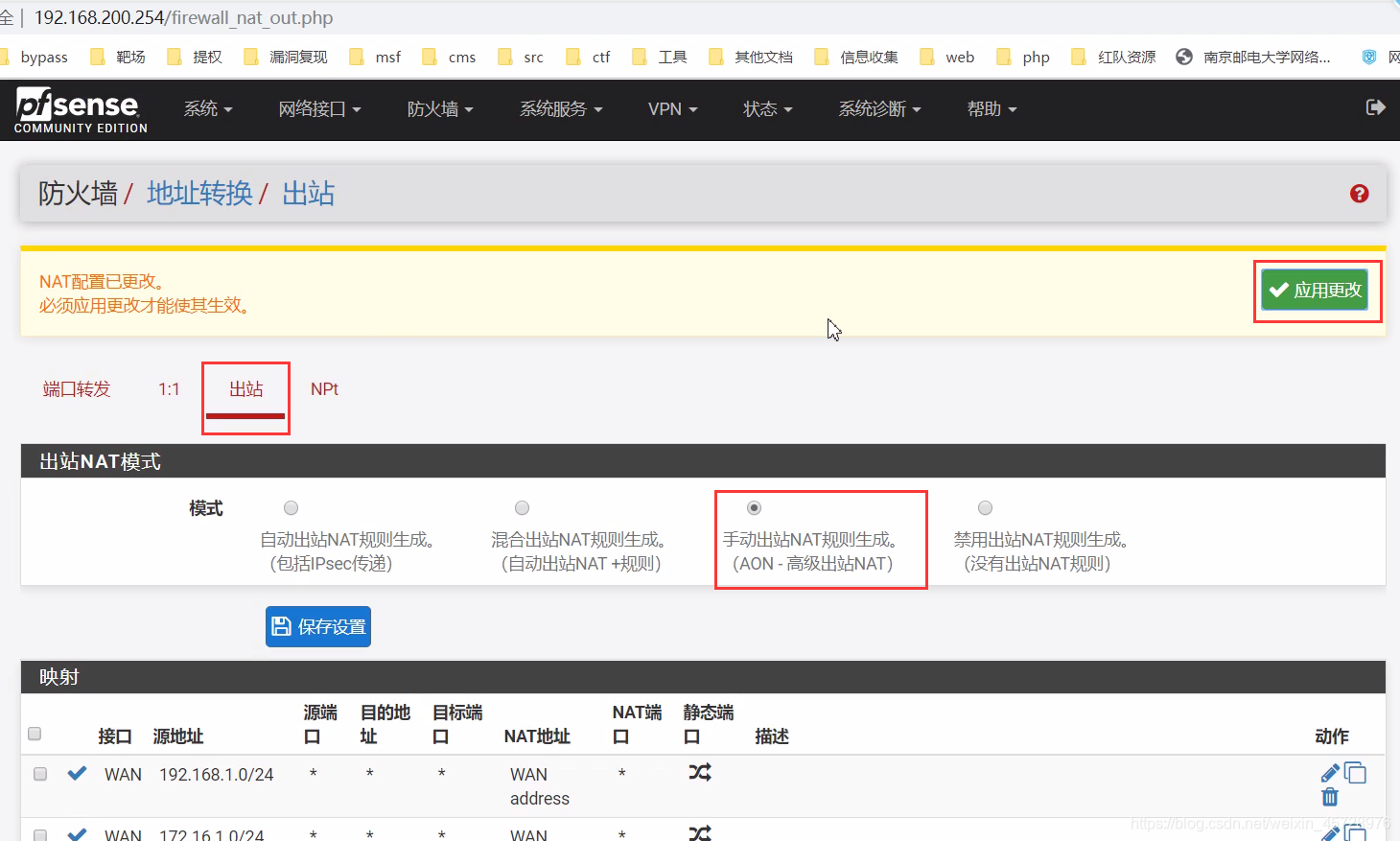Expand the 防火墙 dropdown menu
1400x841 pixels.
(x=440, y=109)
